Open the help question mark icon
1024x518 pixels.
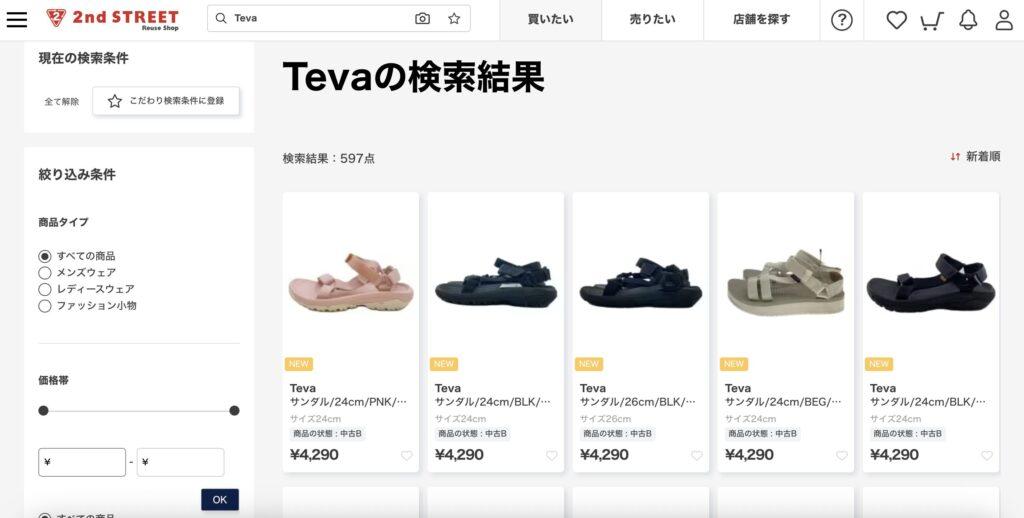point(842,20)
